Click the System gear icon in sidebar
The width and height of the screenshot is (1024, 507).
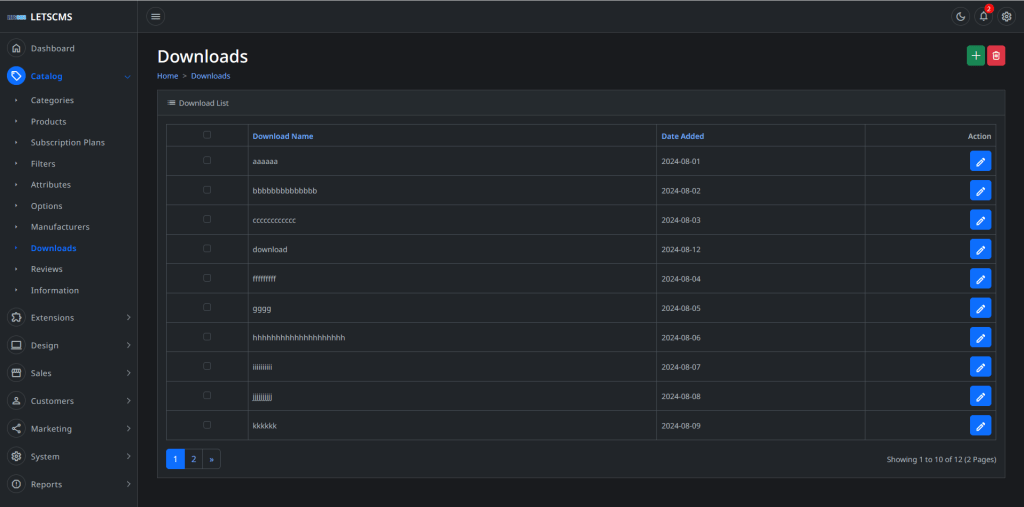(x=16, y=457)
